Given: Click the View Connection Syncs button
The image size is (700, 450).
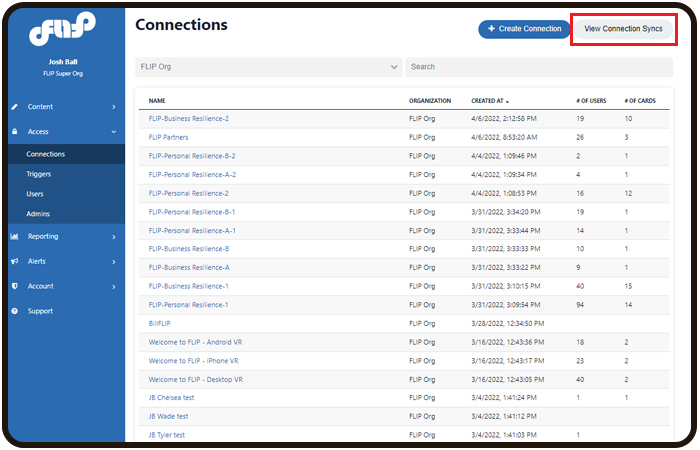Looking at the screenshot, I should pyautogui.click(x=623, y=29).
